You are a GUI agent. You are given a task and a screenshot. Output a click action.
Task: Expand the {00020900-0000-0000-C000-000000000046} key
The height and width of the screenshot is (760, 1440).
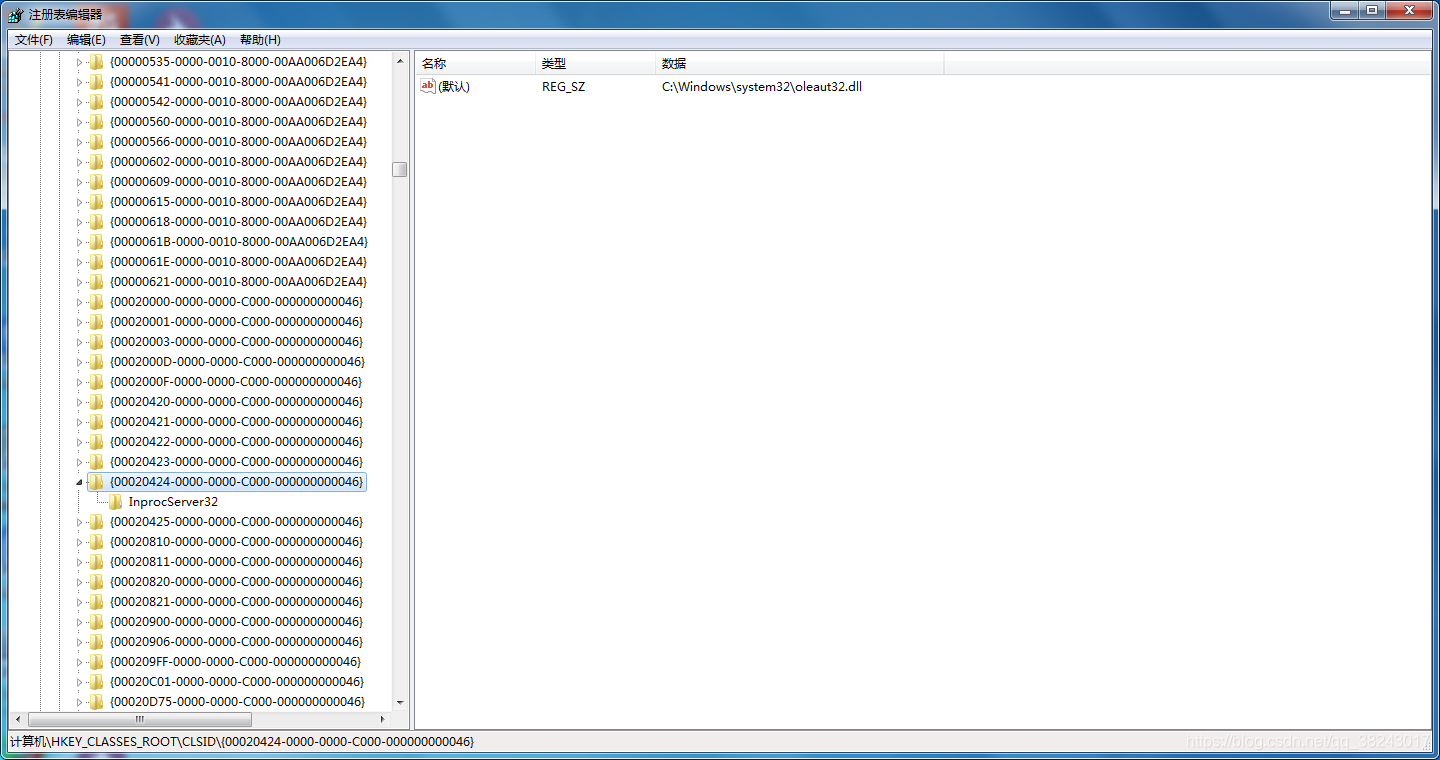[80, 622]
